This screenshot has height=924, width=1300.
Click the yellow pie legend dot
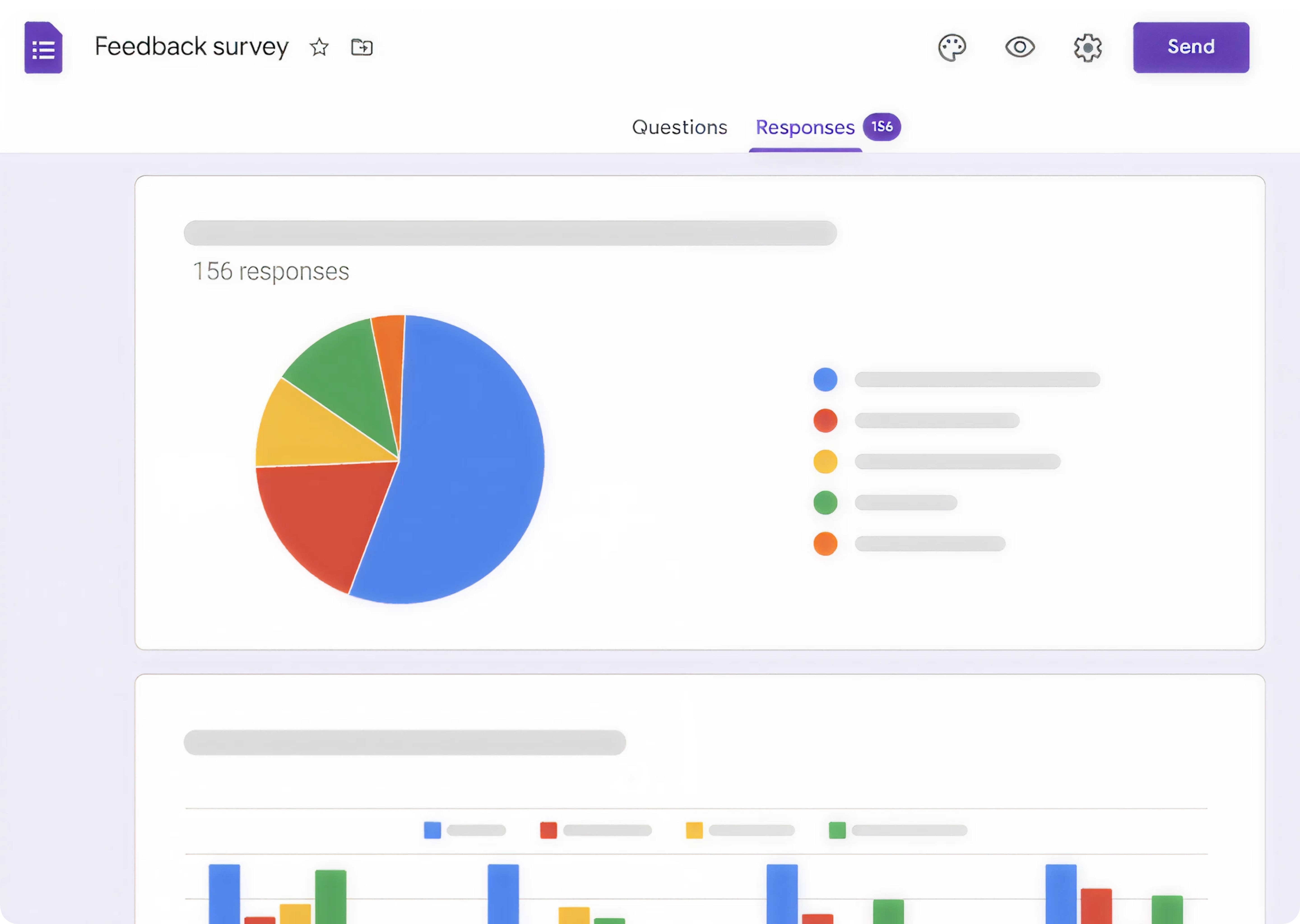click(825, 461)
